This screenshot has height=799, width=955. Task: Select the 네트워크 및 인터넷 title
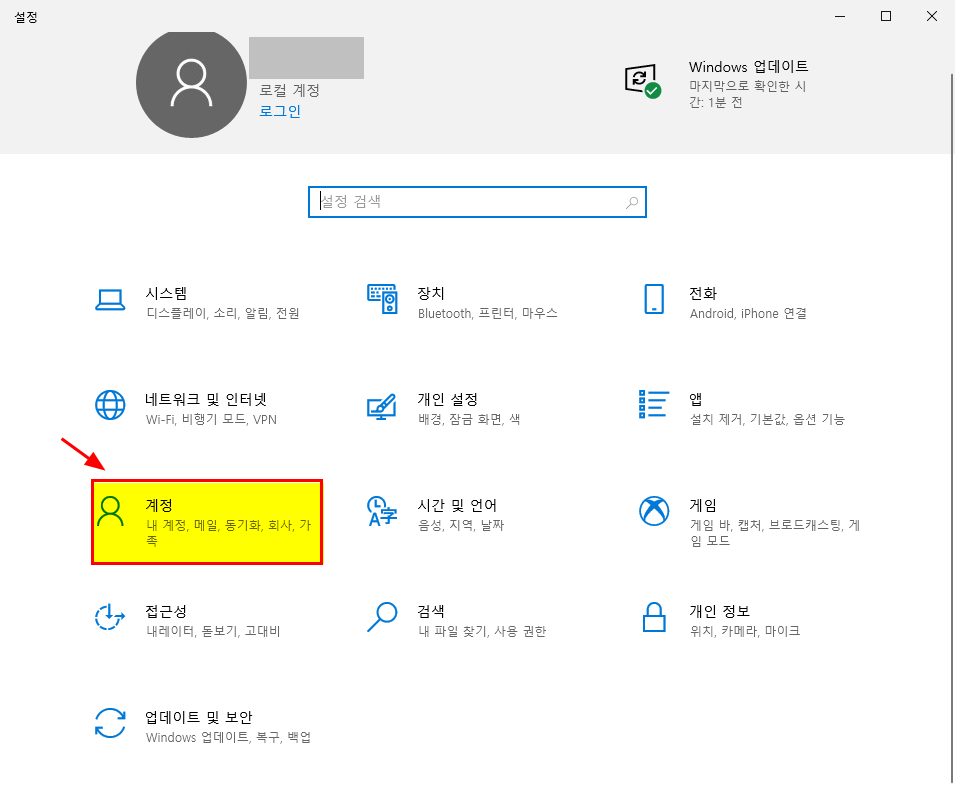point(206,400)
